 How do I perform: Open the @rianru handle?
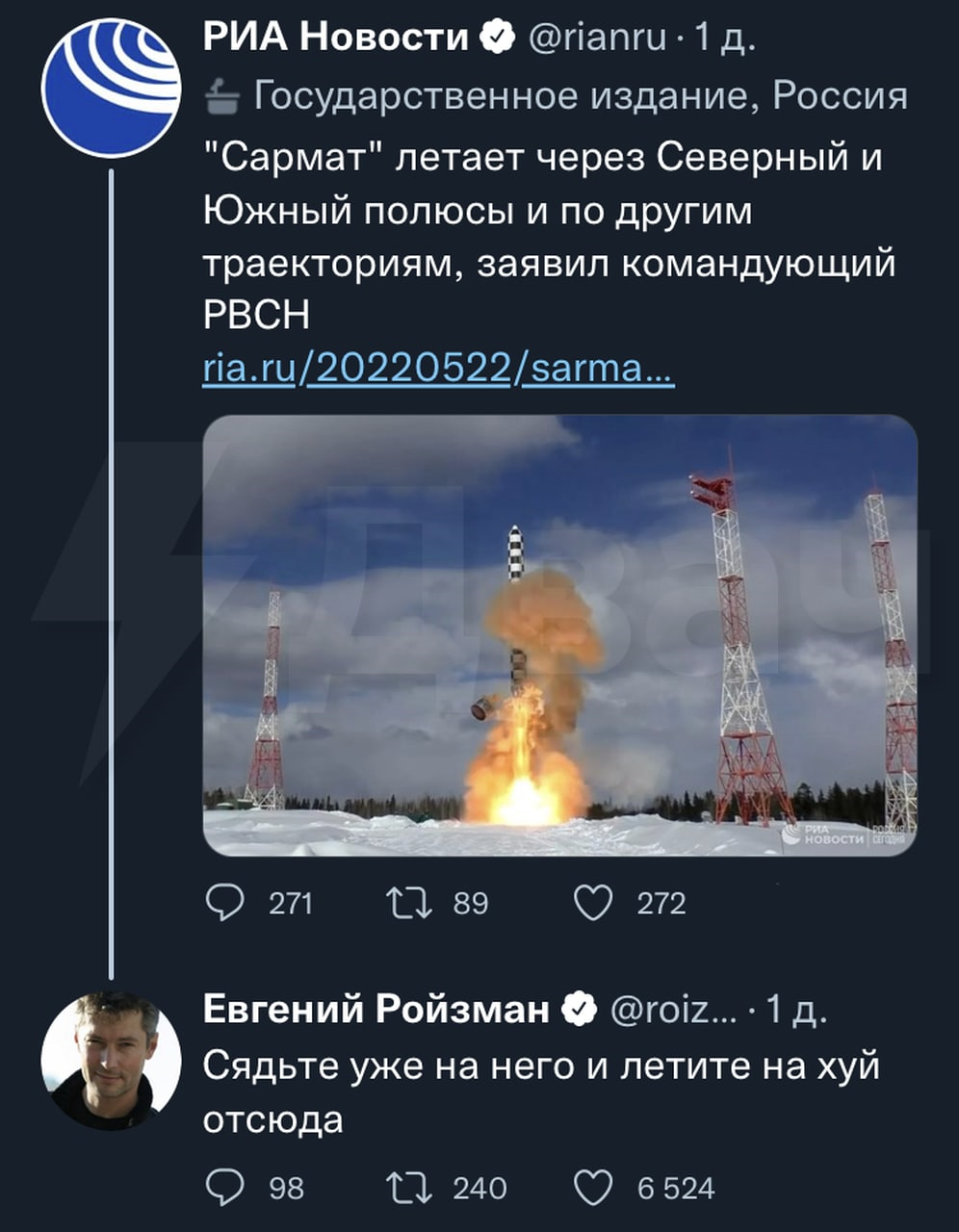(x=597, y=38)
